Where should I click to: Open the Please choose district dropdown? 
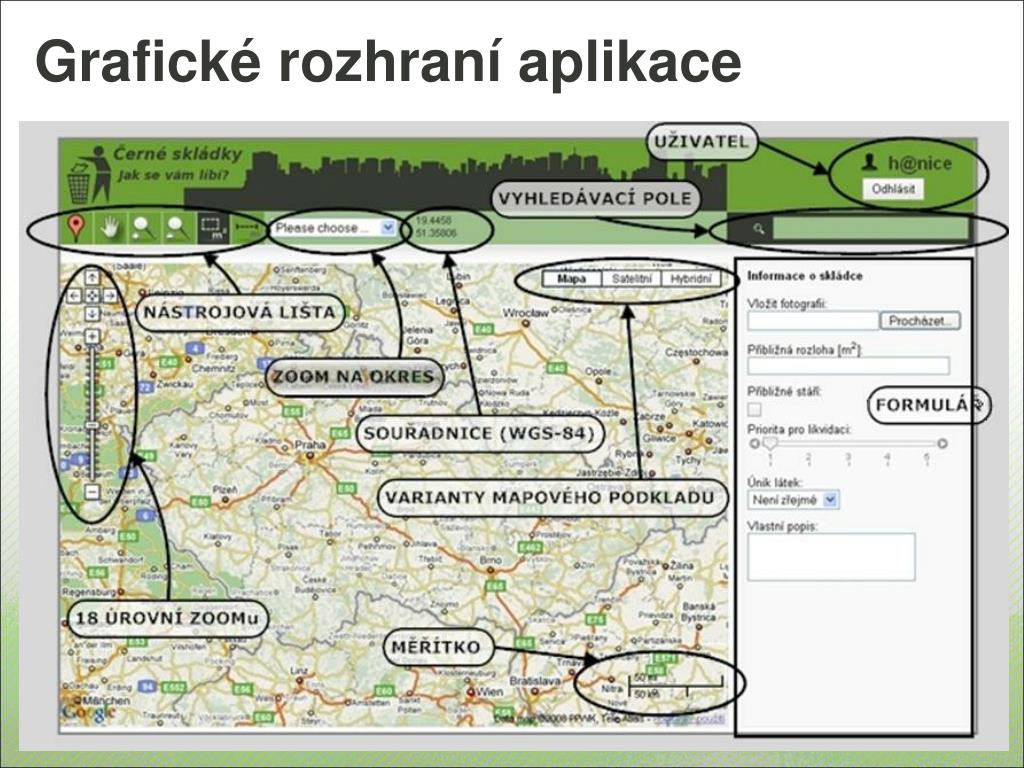[334, 228]
